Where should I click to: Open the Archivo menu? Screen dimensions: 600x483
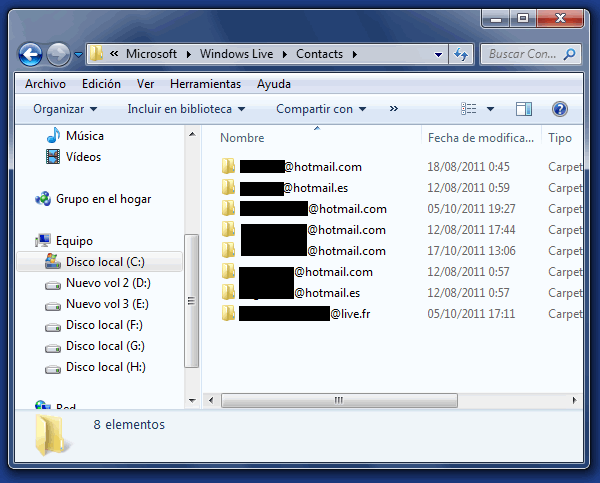click(x=45, y=84)
